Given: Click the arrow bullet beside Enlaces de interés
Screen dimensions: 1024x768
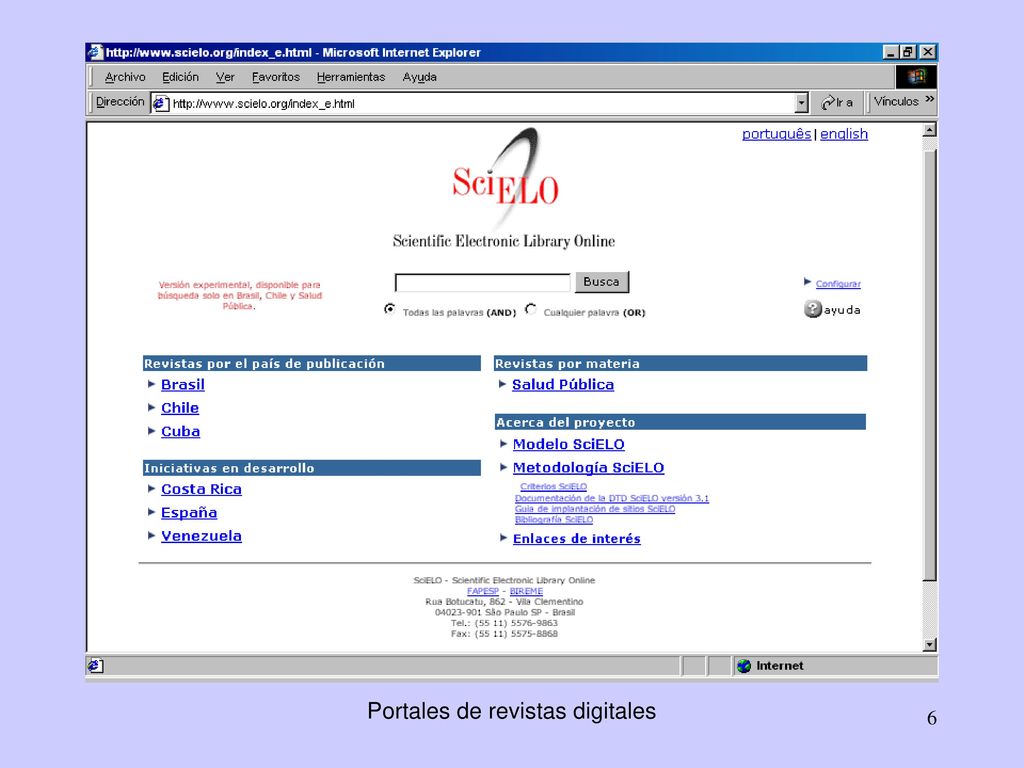Looking at the screenshot, I should click(x=504, y=537).
